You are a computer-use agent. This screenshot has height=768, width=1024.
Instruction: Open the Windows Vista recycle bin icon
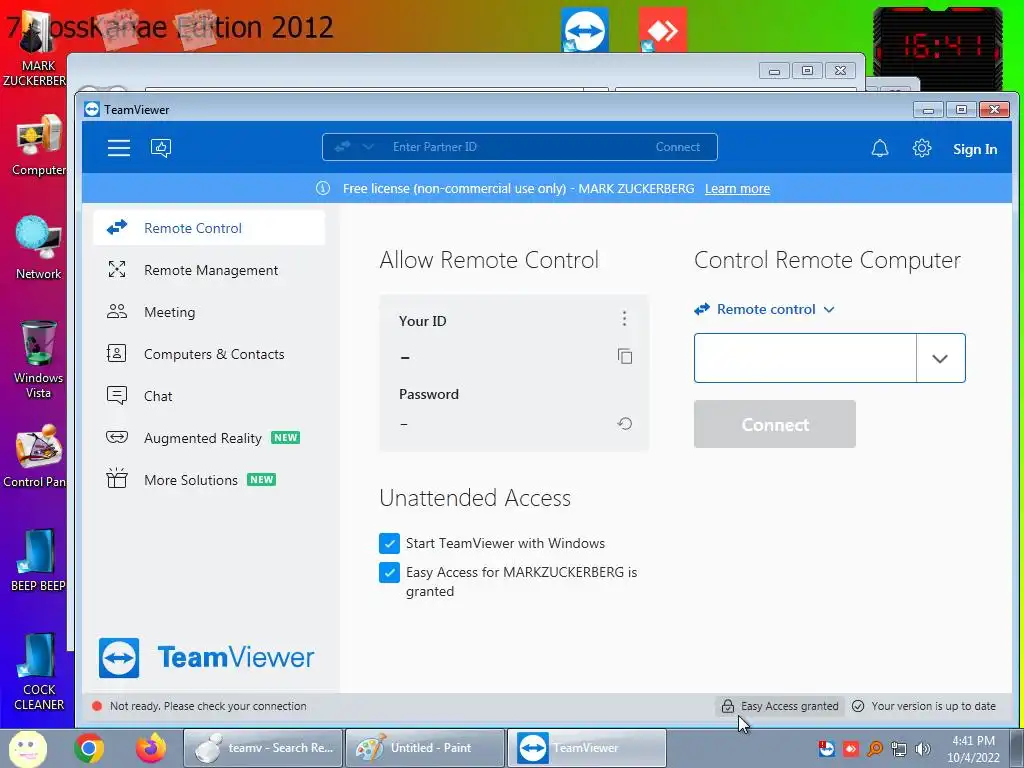coord(39,359)
